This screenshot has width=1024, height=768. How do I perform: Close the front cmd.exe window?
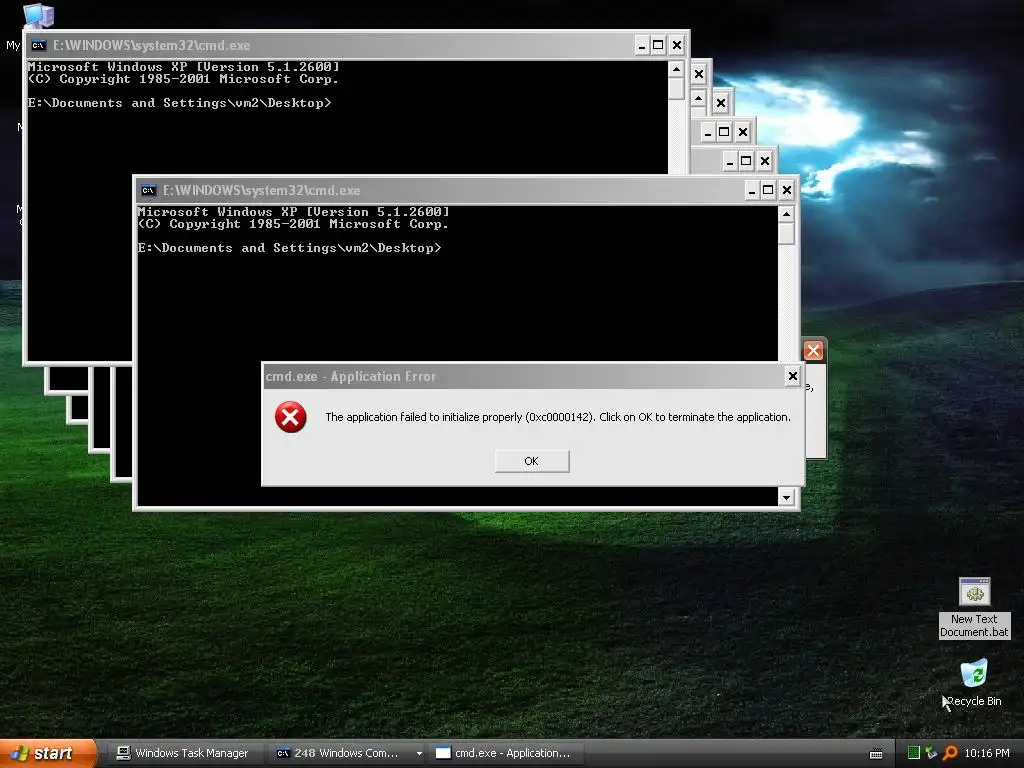coord(786,191)
